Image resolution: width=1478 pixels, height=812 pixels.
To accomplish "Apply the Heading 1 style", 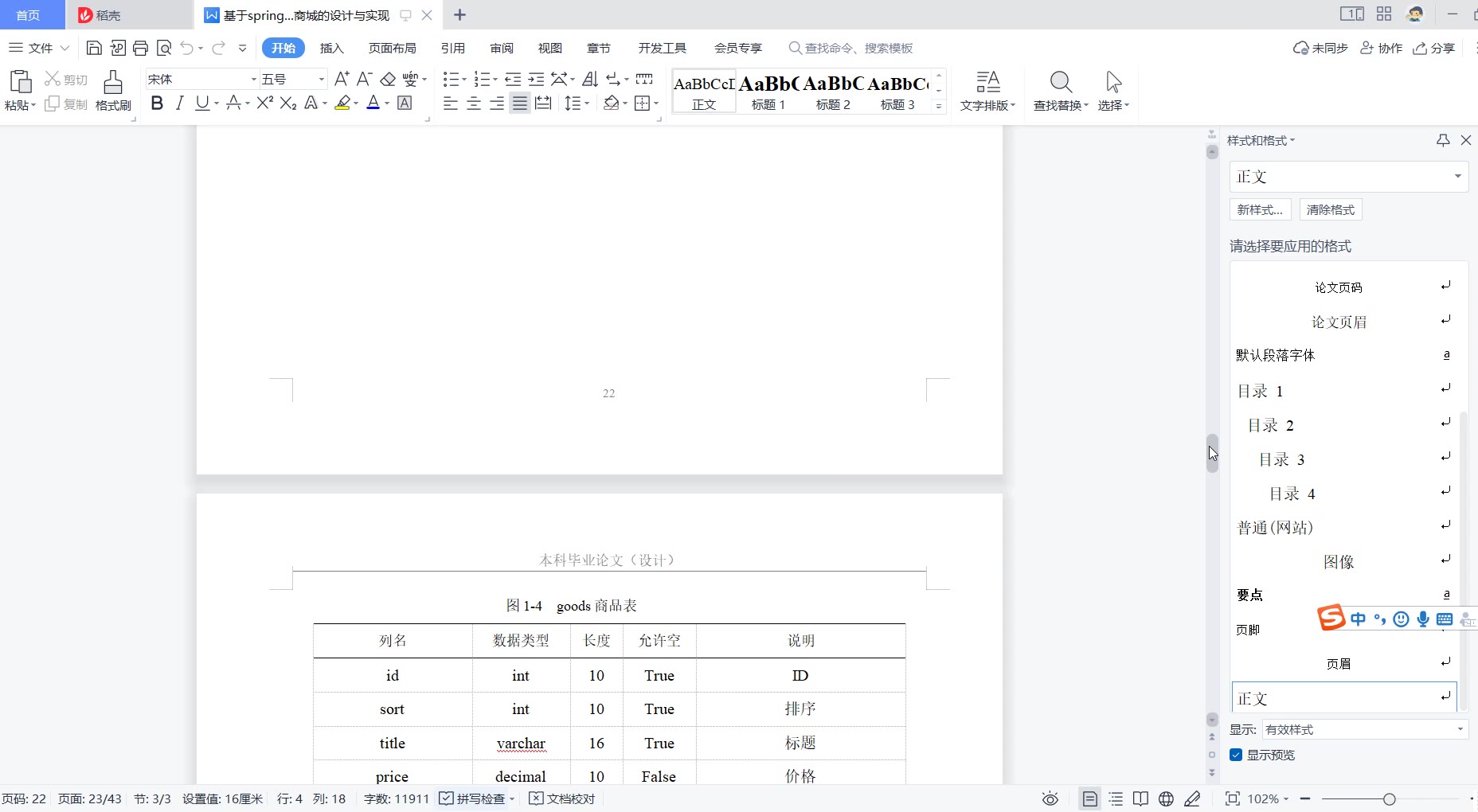I will tap(768, 92).
